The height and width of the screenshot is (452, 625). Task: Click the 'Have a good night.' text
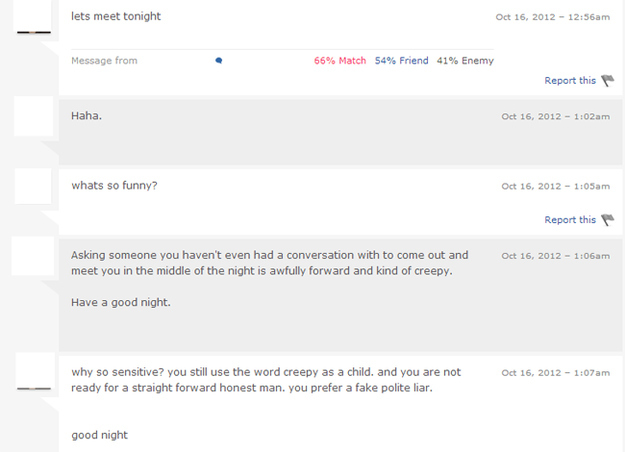coord(121,303)
